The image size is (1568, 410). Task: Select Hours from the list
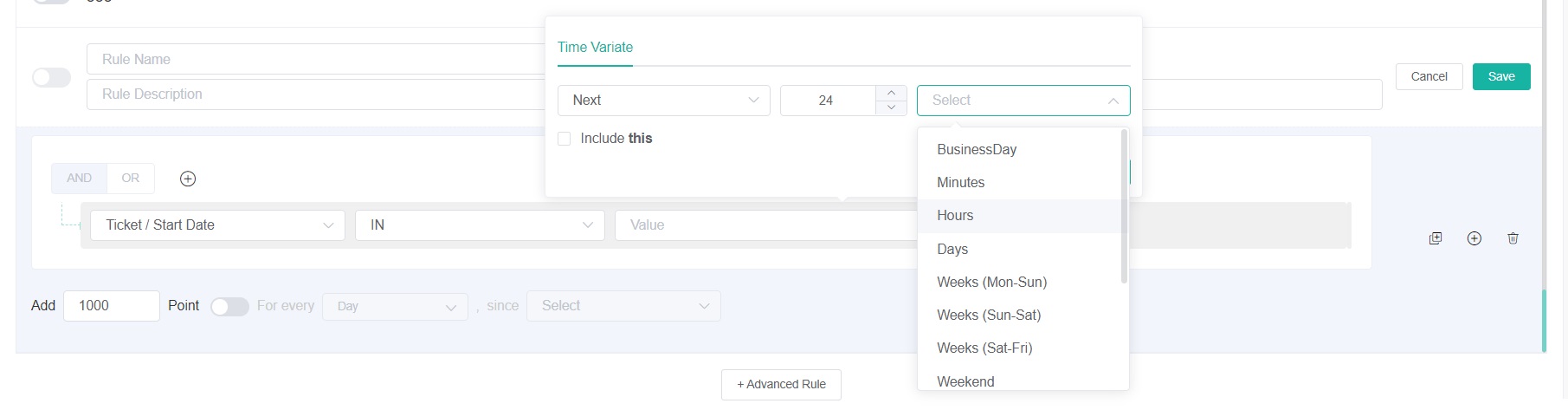pyautogui.click(x=955, y=216)
